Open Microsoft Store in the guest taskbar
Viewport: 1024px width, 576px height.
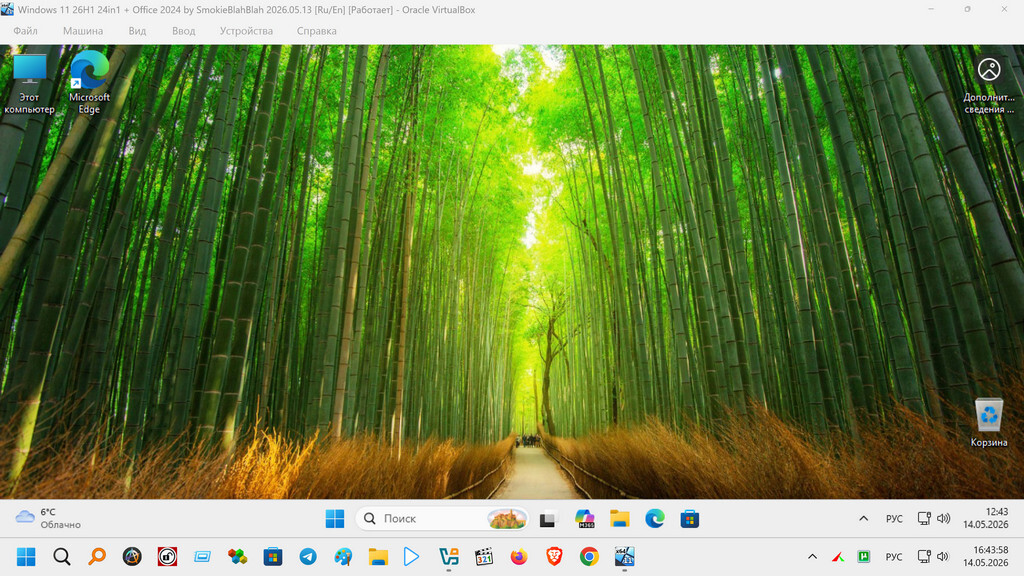pyautogui.click(x=690, y=519)
